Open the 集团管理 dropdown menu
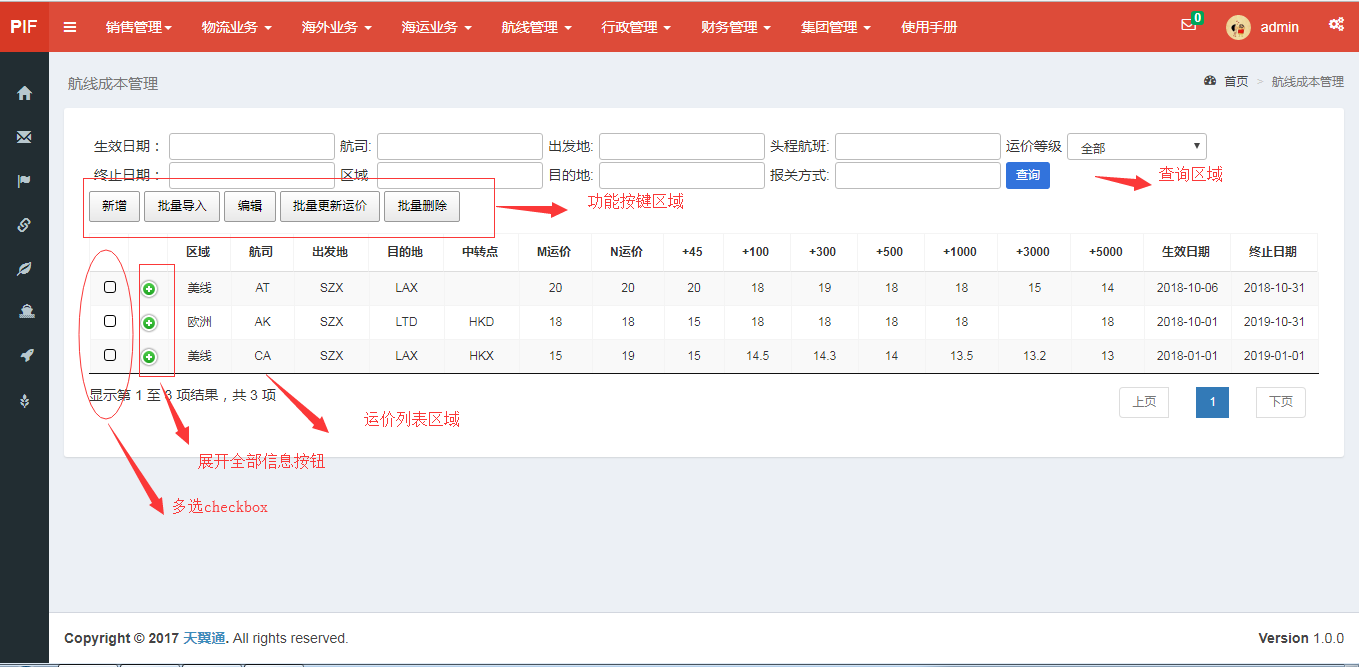This screenshot has height=667, width=1359. pos(836,27)
